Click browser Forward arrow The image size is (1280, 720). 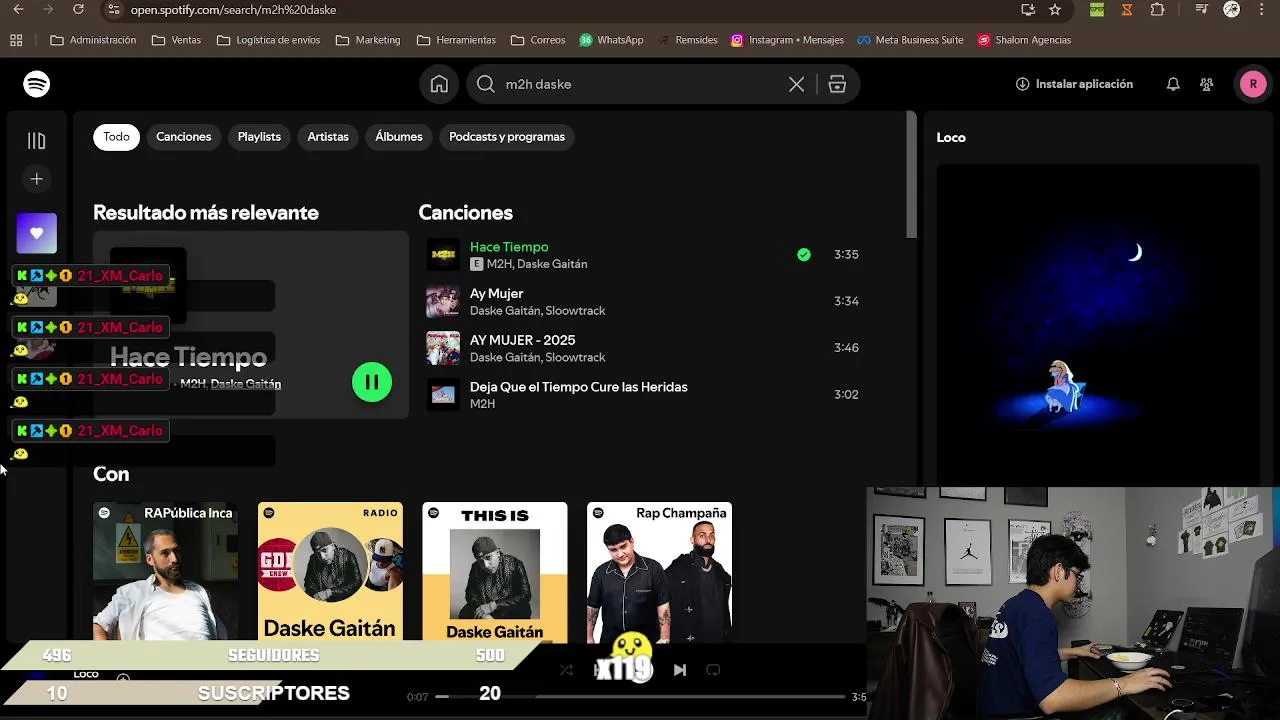(48, 9)
